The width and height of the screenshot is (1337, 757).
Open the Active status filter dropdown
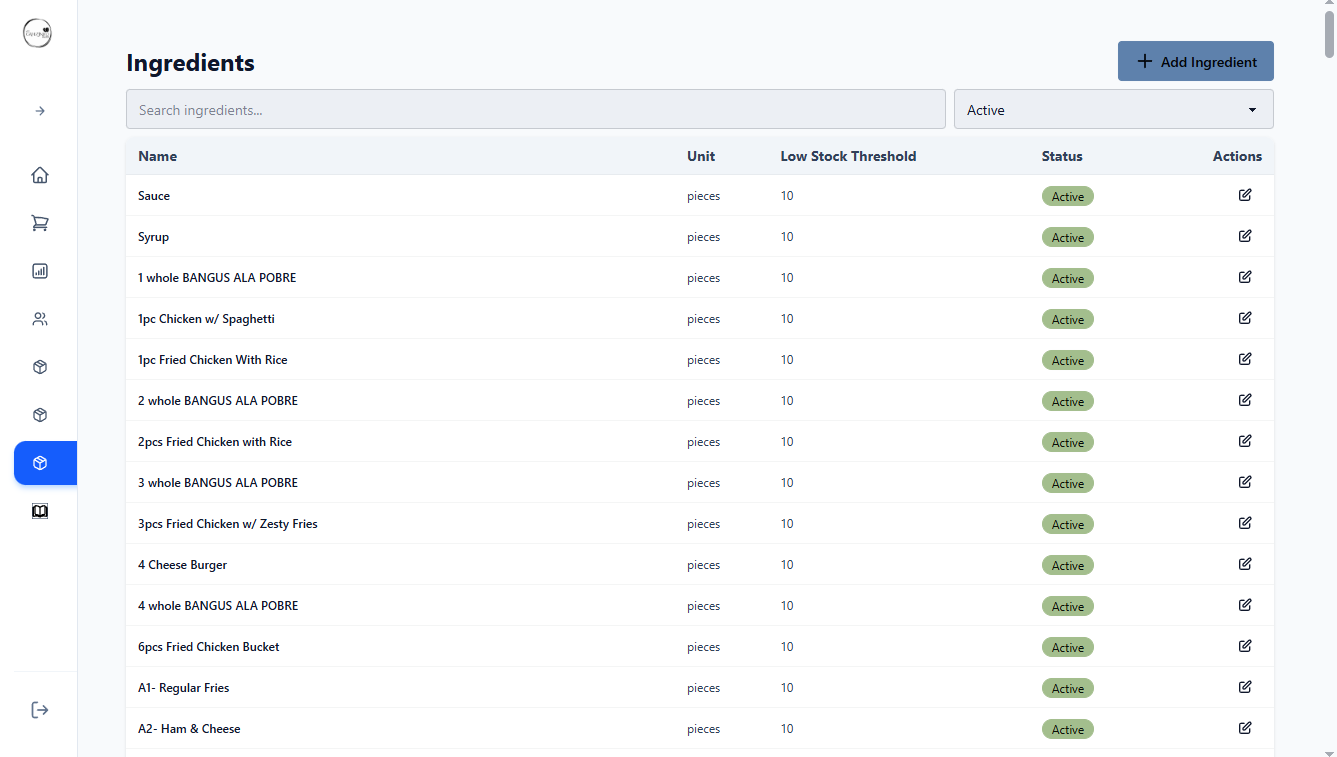(1114, 110)
